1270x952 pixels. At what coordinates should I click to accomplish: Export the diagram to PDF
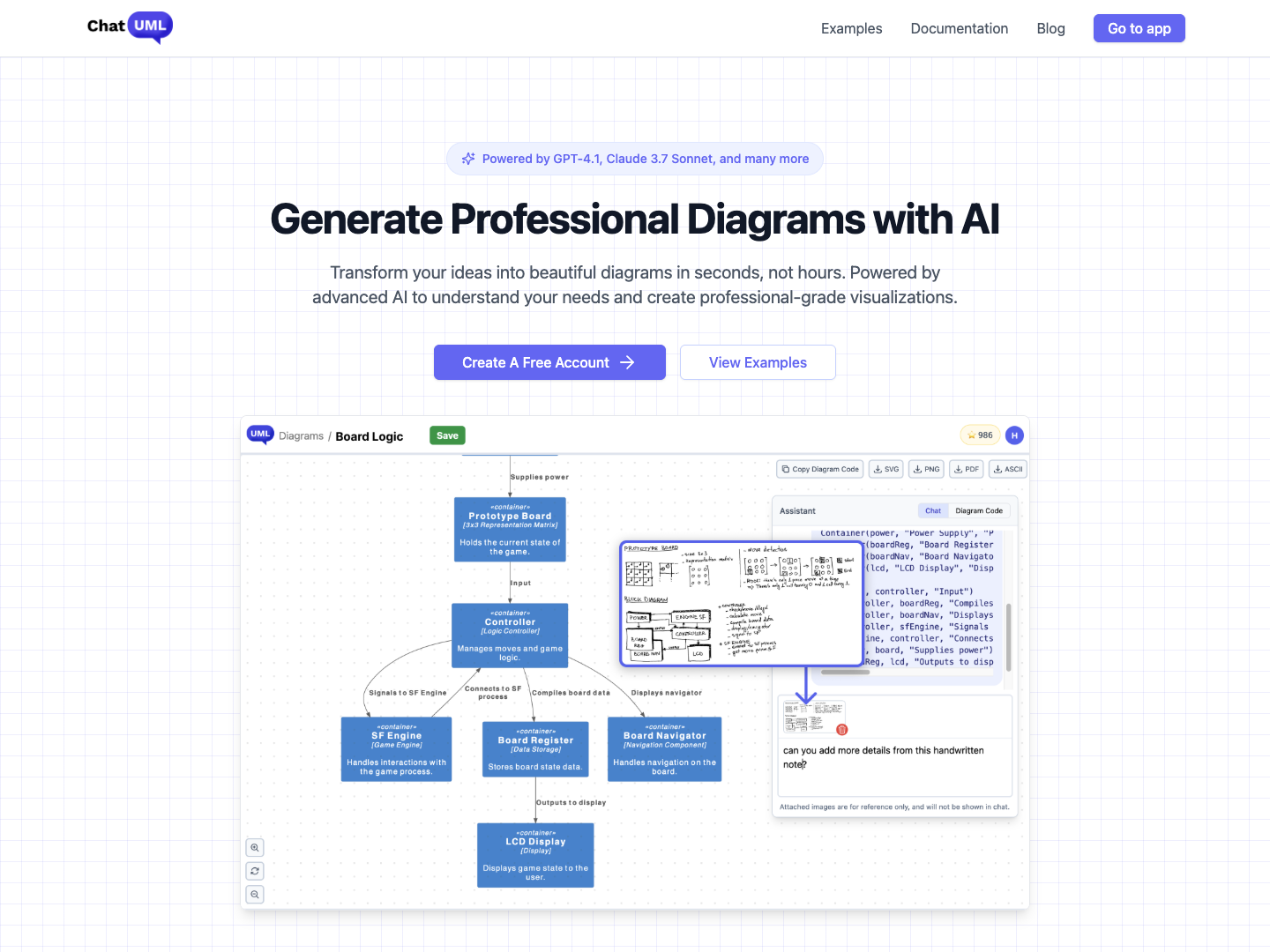click(x=967, y=468)
